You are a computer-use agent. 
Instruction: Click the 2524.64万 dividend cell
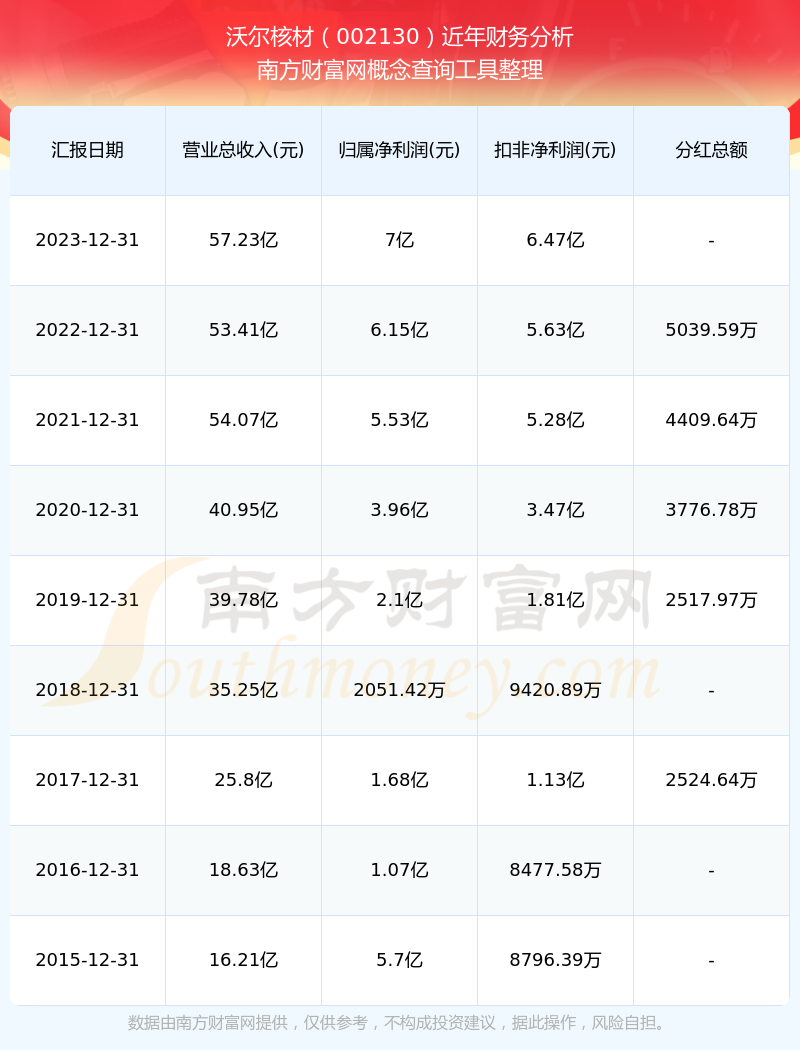tap(712, 780)
